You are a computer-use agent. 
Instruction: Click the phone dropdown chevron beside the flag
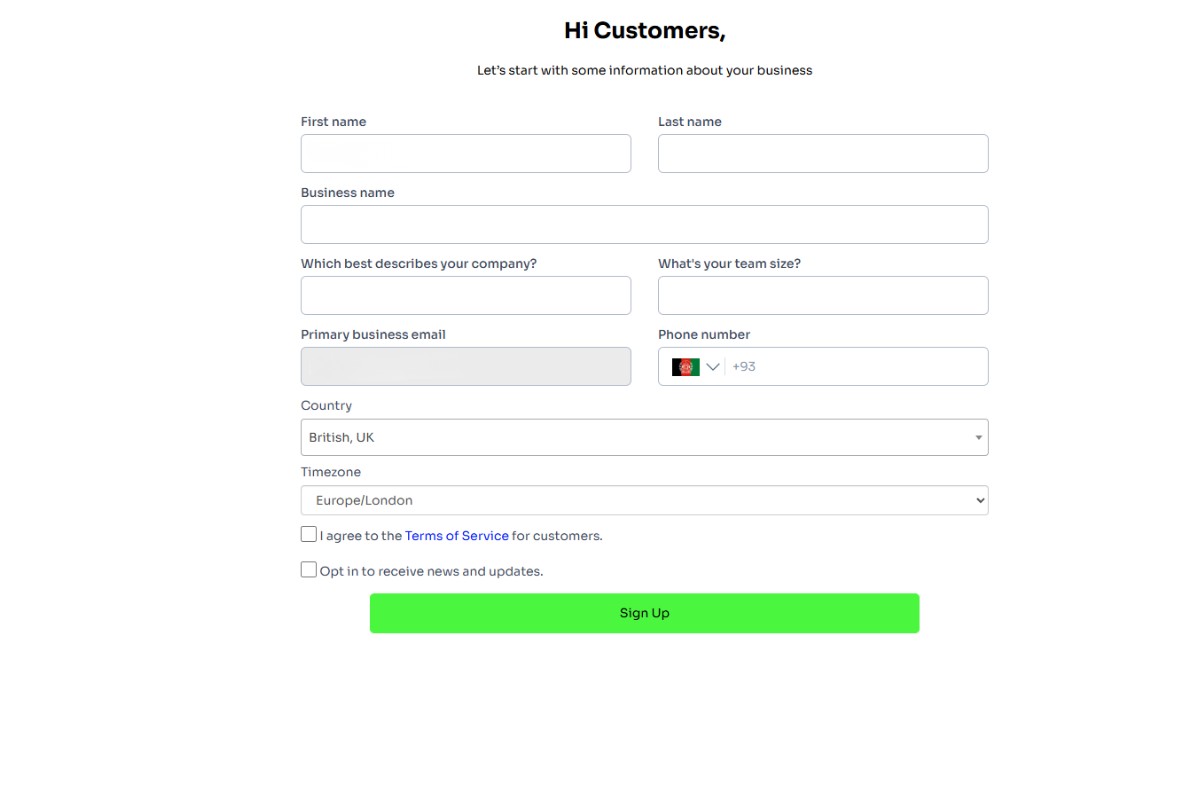(x=713, y=366)
